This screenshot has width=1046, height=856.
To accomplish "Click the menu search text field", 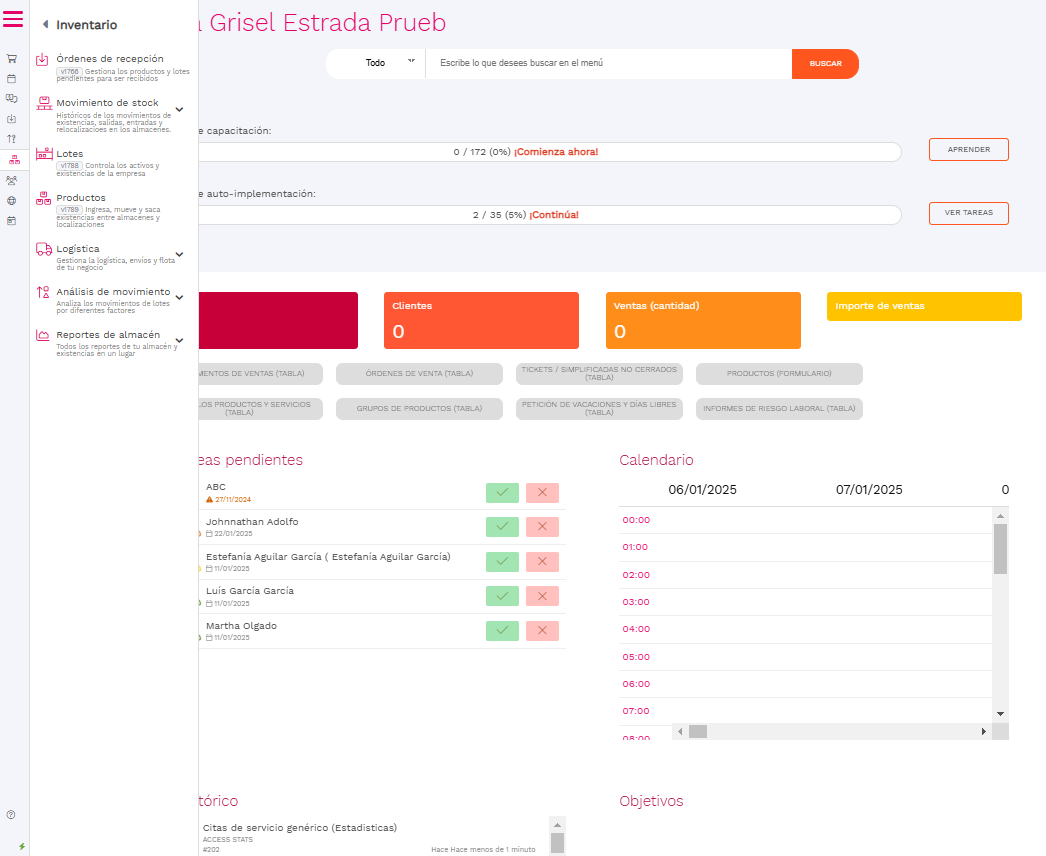I will [608, 63].
